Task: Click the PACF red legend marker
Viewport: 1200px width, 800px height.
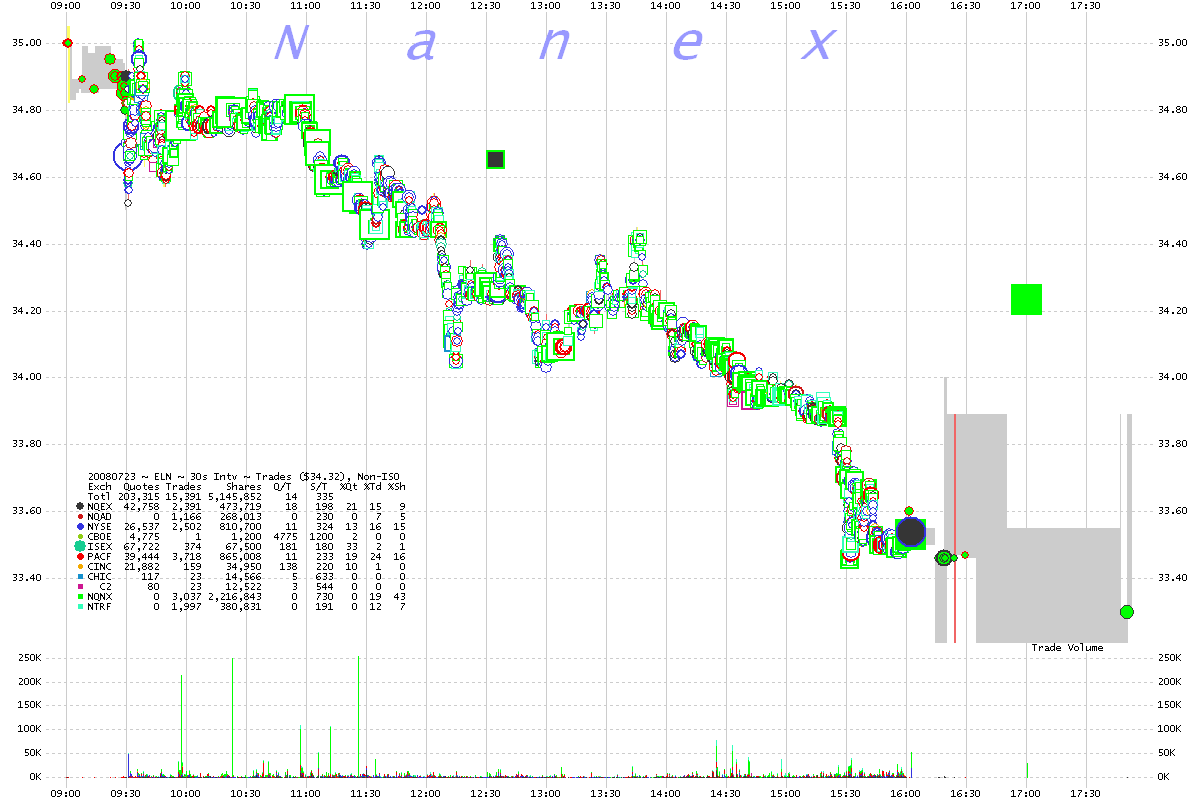Action: pyautogui.click(x=81, y=556)
